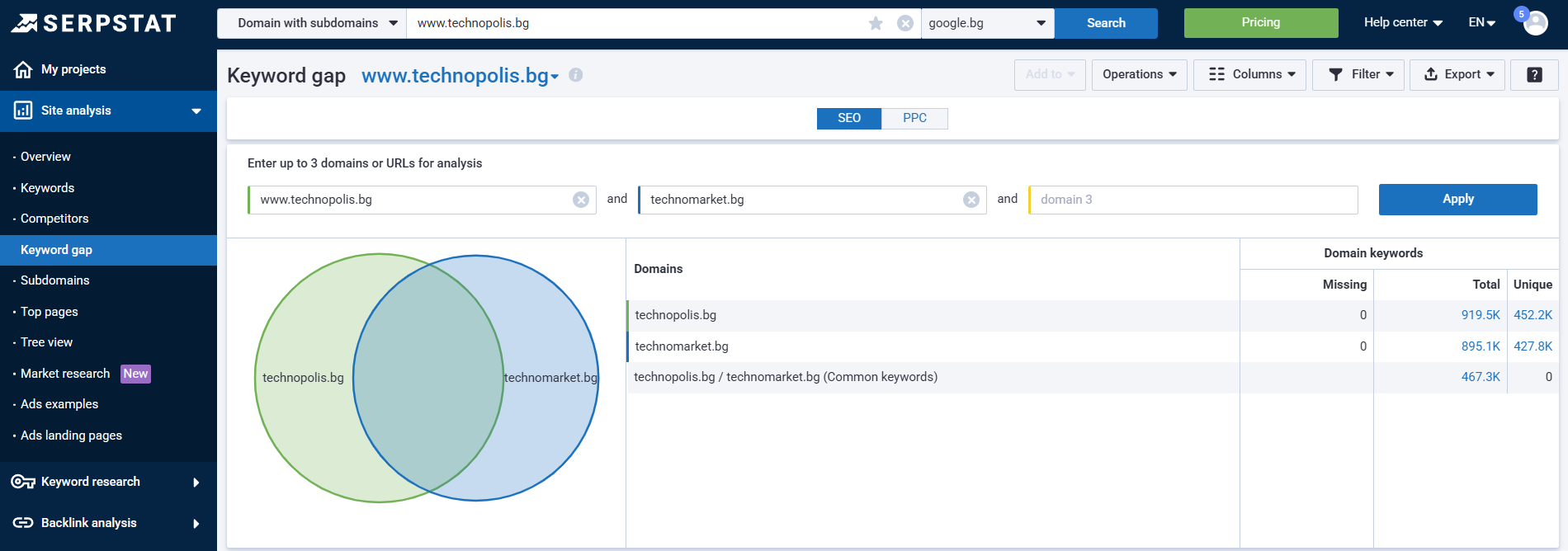1568x551 pixels.
Task: Click the Site analysis chart icon
Action: [x=23, y=111]
